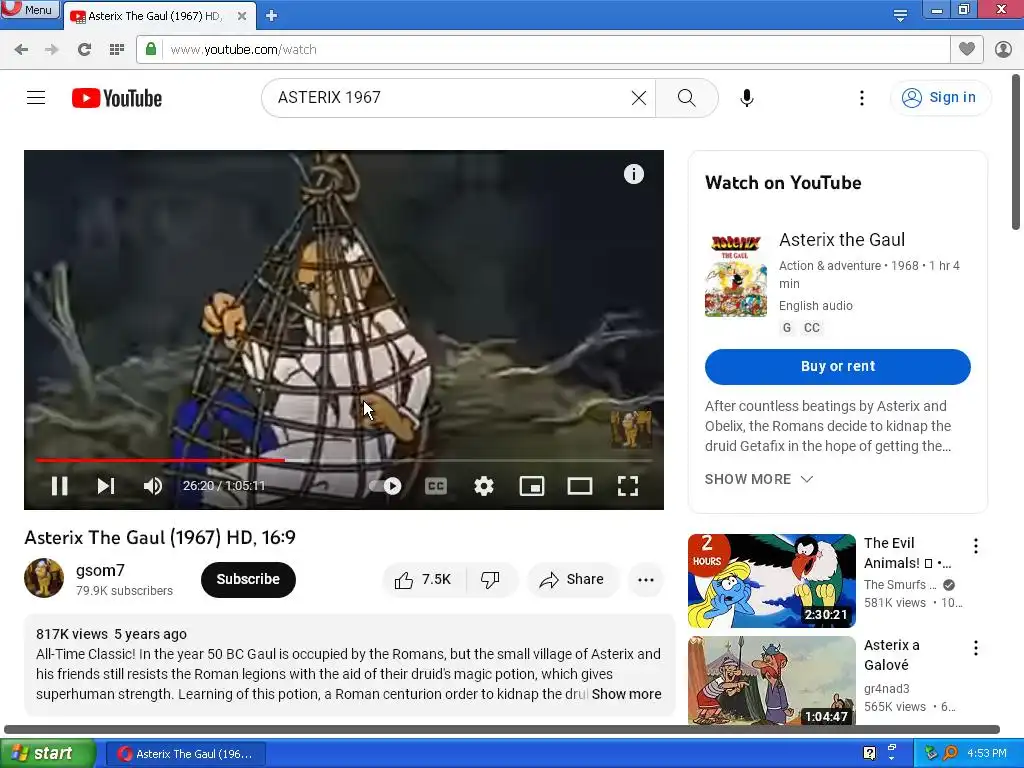Expand movie synopsis with SHOW MORE
The height and width of the screenshot is (768, 1024).
(759, 479)
